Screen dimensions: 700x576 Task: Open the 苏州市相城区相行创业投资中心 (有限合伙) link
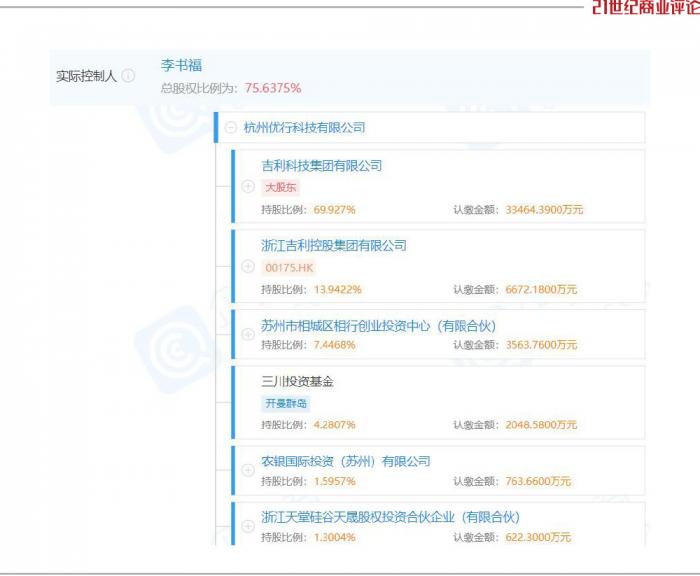[x=379, y=326]
